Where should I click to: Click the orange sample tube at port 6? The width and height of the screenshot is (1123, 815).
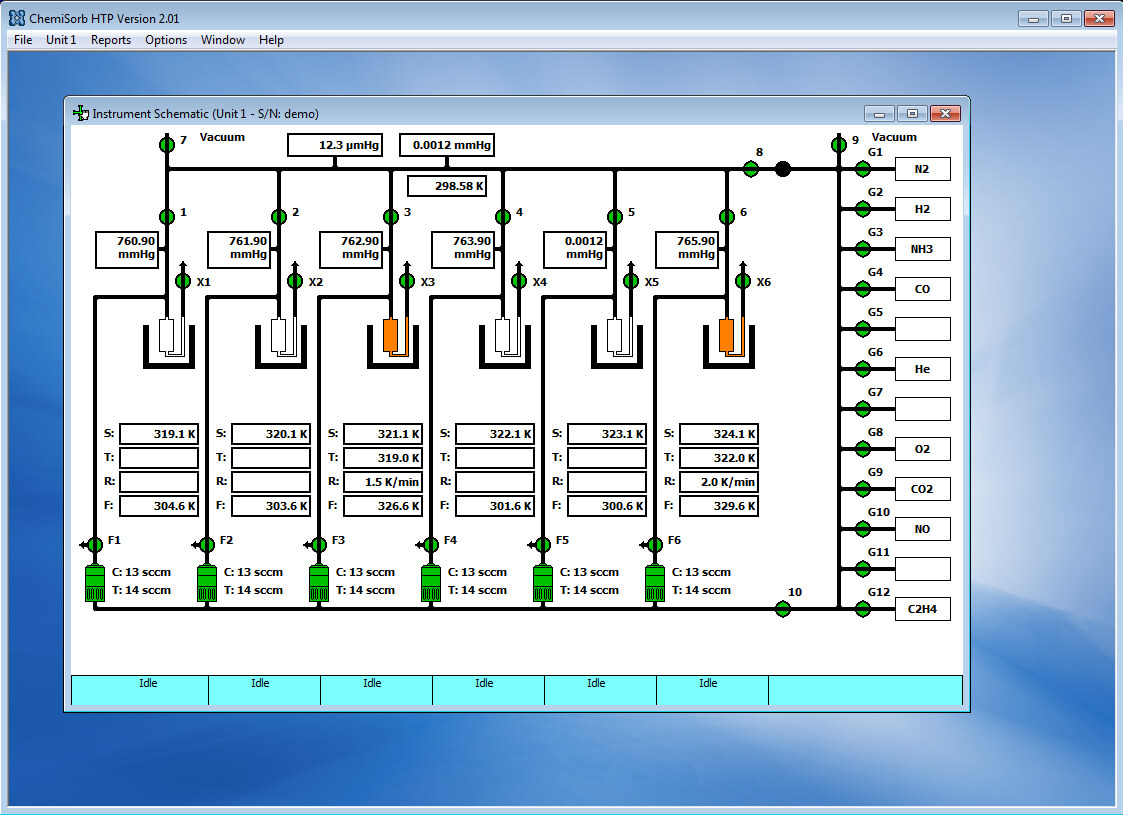tap(727, 335)
